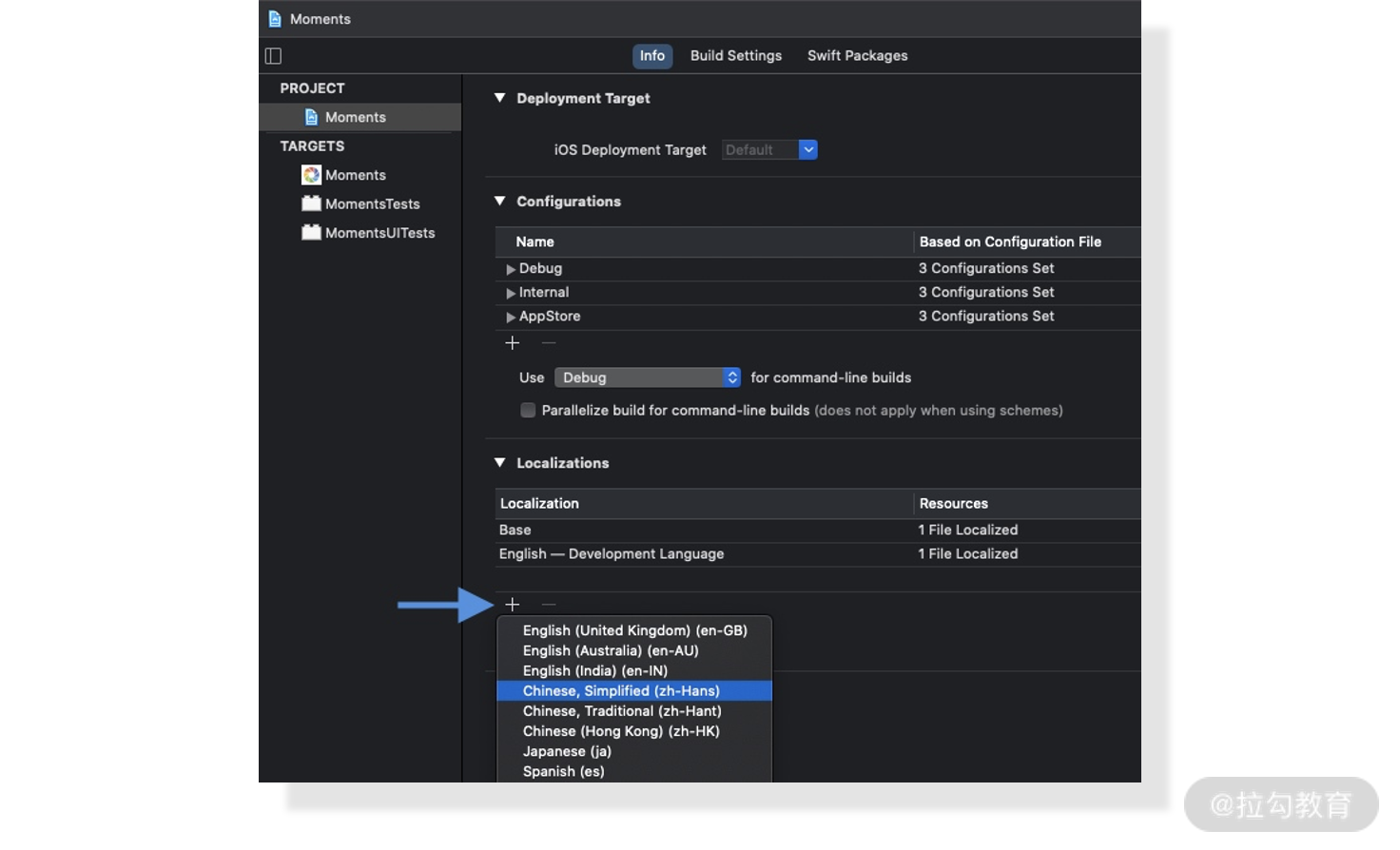Remove localization with the minus button
Image resolution: width=1400 pixels, height=850 pixels.
click(549, 605)
